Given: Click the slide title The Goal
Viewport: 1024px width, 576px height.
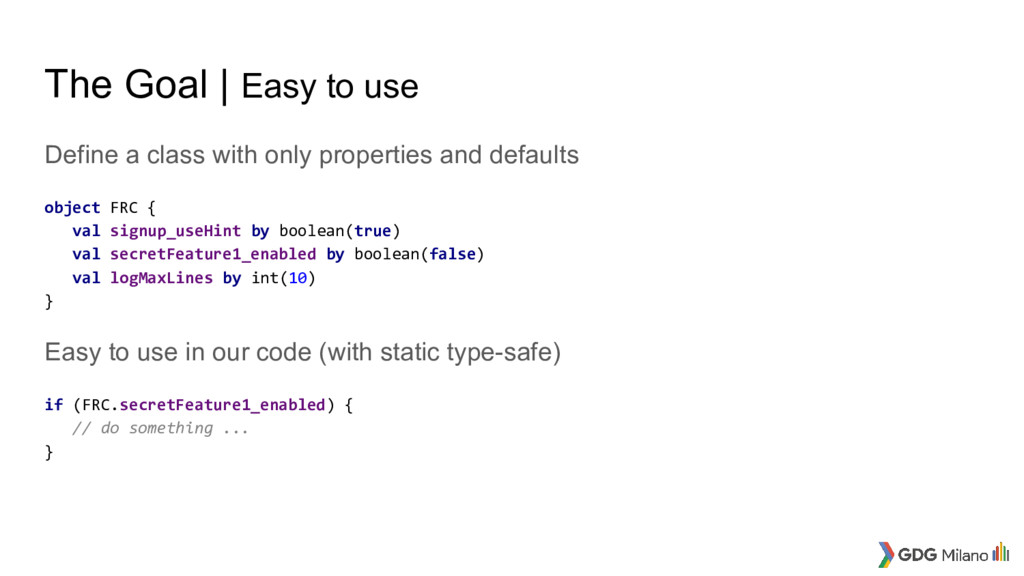Looking at the screenshot, I should pyautogui.click(x=125, y=84).
